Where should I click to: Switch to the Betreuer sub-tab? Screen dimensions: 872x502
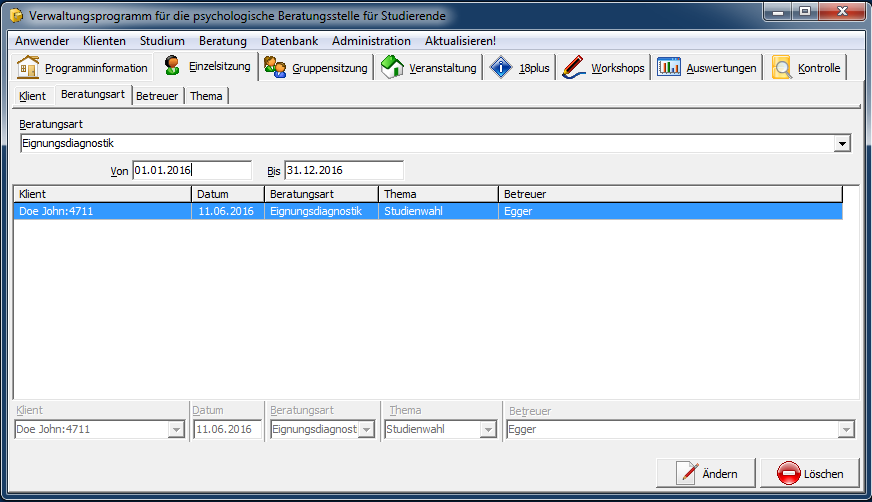click(157, 96)
